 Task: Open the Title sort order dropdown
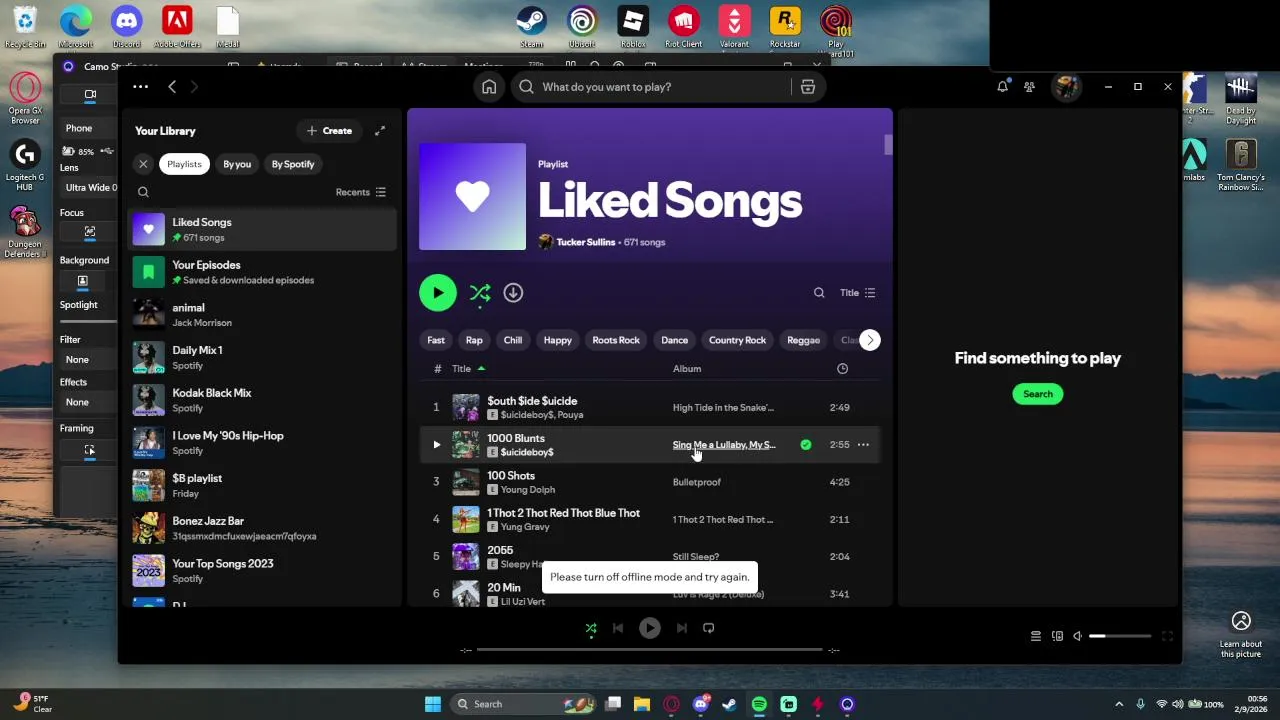click(858, 293)
